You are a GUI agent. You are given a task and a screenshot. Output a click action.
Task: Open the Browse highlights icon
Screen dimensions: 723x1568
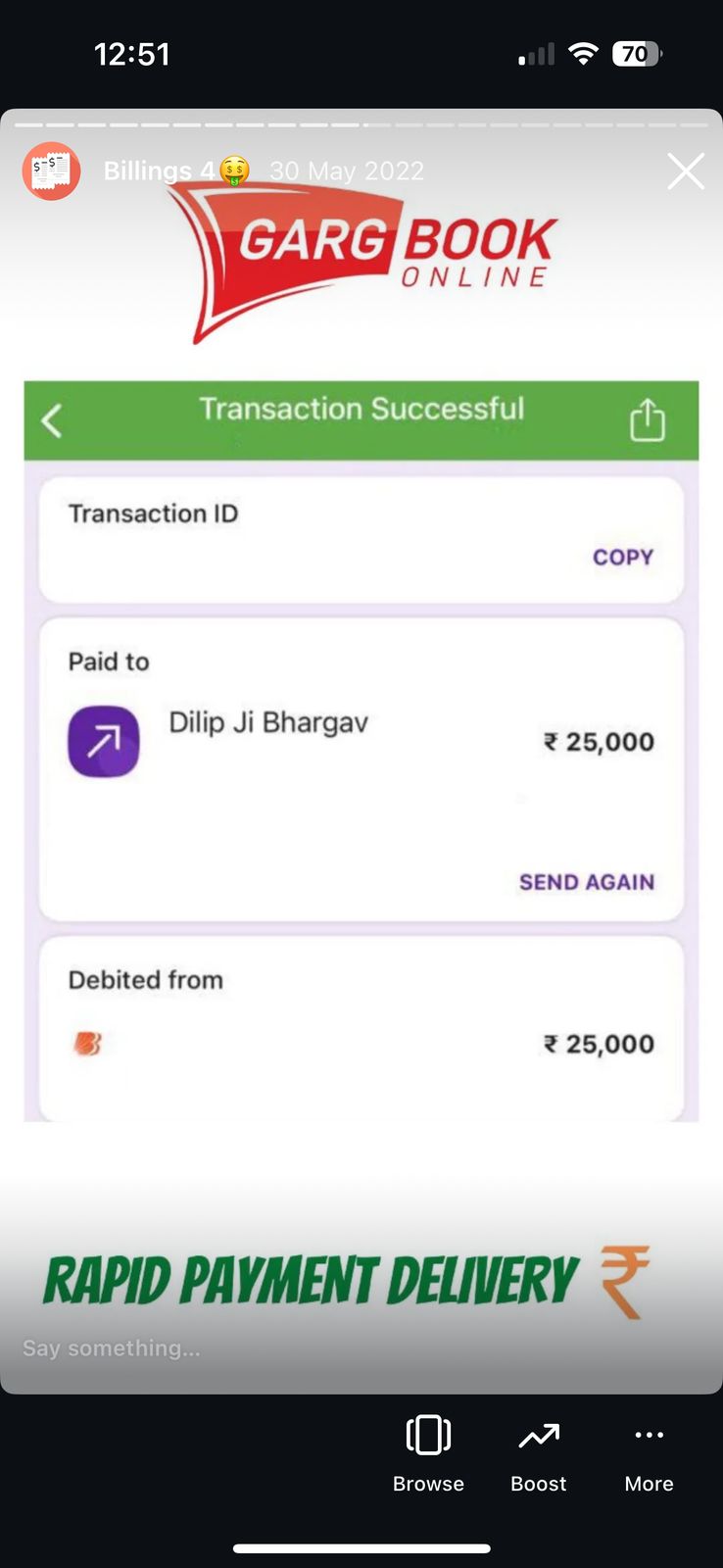point(428,1436)
